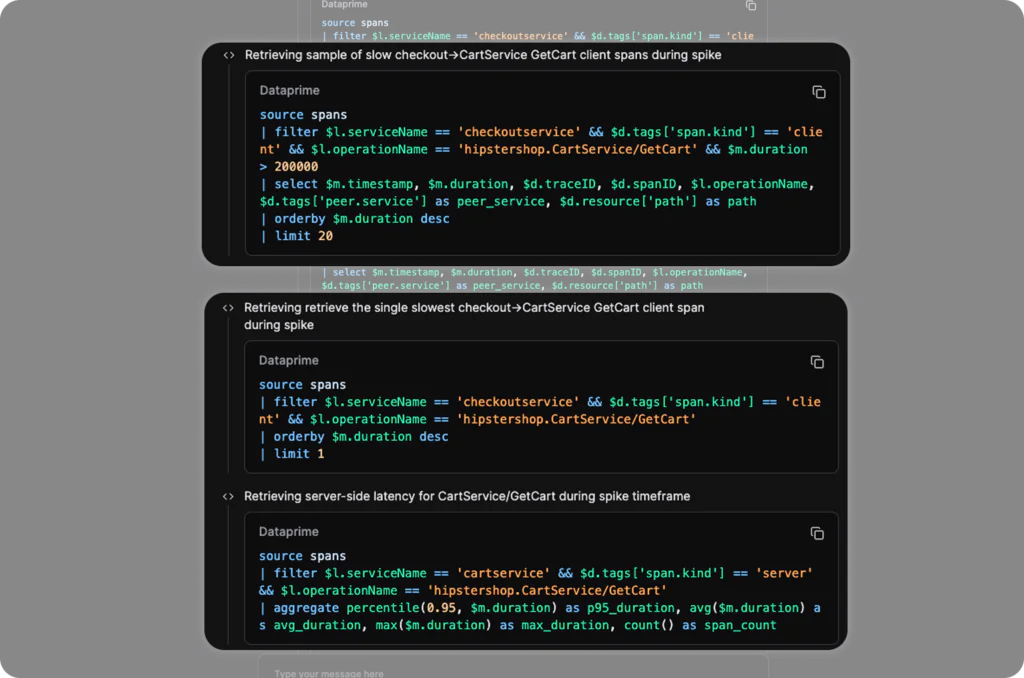The image size is (1024, 678).
Task: Copy the single slowest span query (limit 1)
Action: pyautogui.click(x=817, y=362)
